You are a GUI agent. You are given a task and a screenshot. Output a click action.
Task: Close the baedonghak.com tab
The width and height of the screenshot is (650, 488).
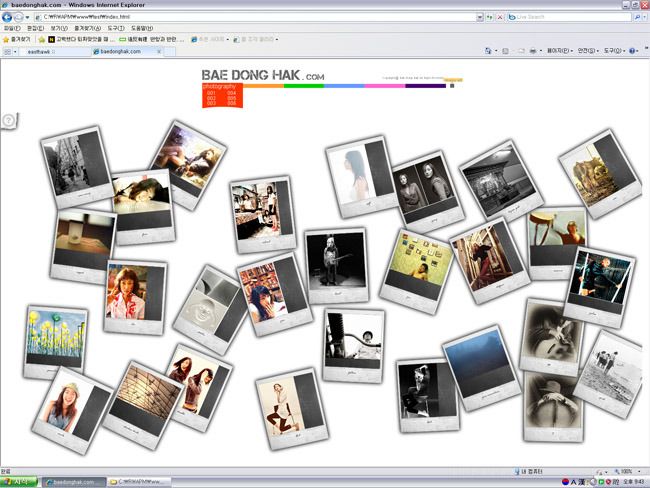(x=159, y=52)
